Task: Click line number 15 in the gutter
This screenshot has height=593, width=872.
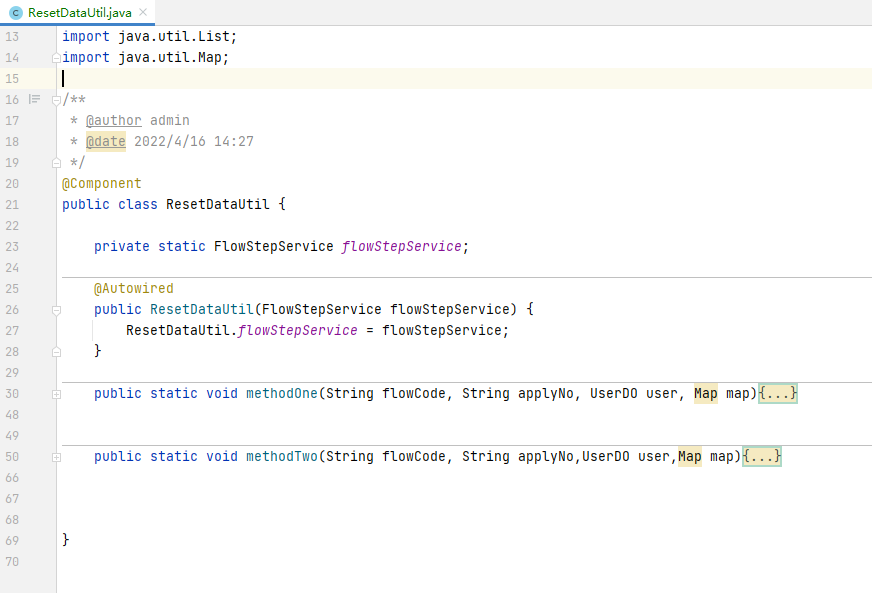Action: [x=12, y=79]
